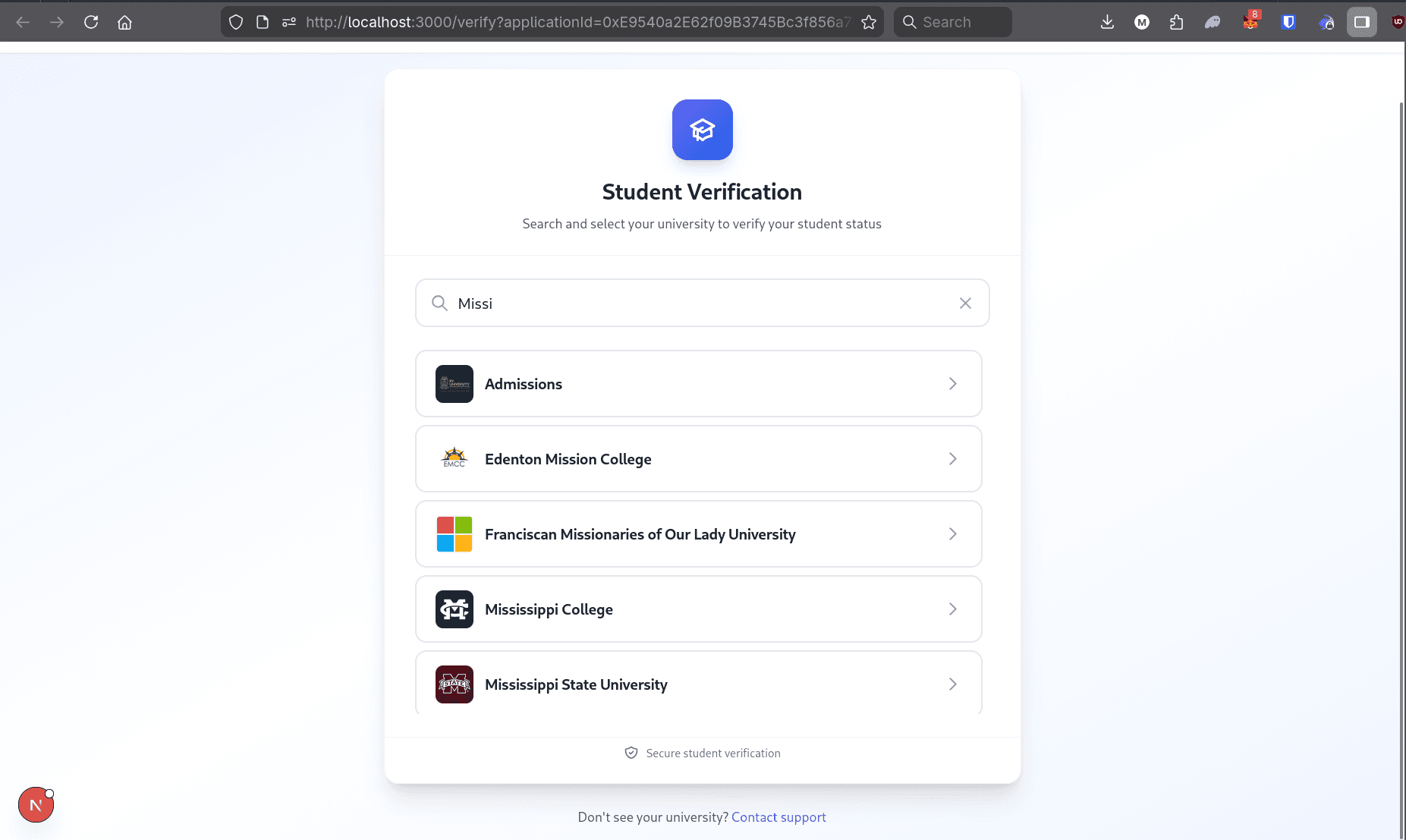Click the Franciscan Missionaries four-color logo
Image resolution: width=1406 pixels, height=840 pixels.
454,534
